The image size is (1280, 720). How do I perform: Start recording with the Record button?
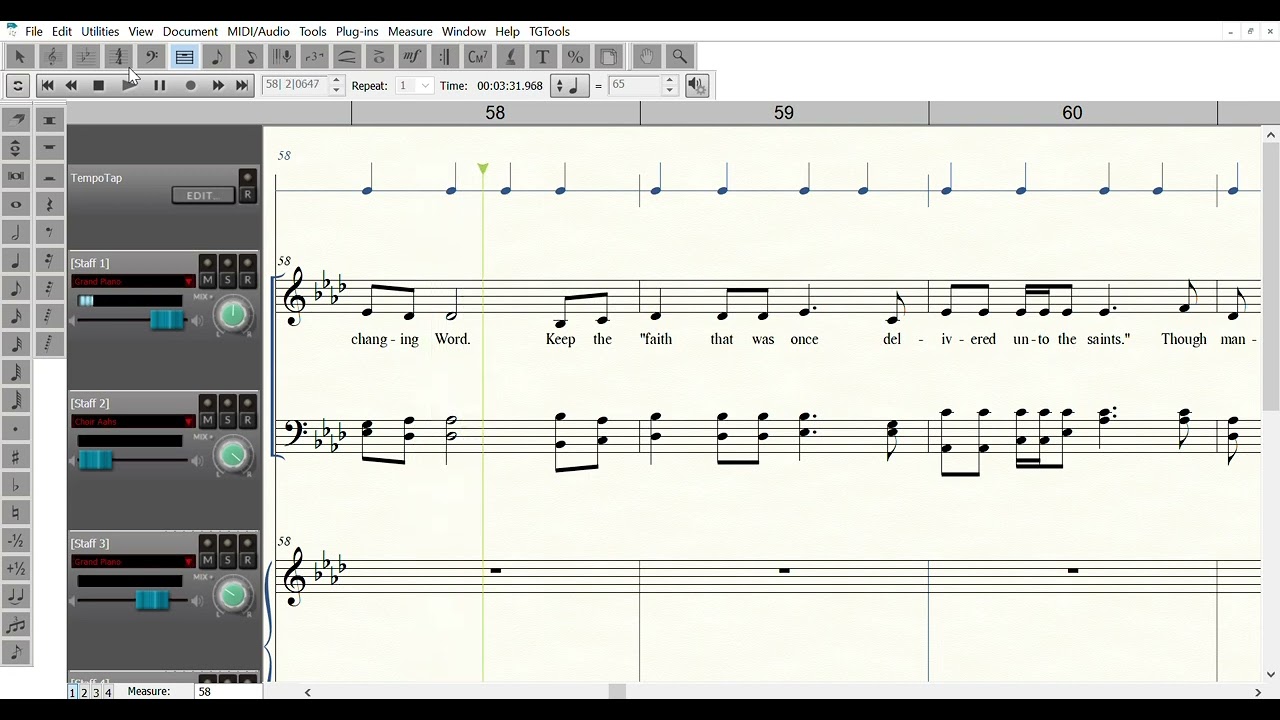coord(190,86)
